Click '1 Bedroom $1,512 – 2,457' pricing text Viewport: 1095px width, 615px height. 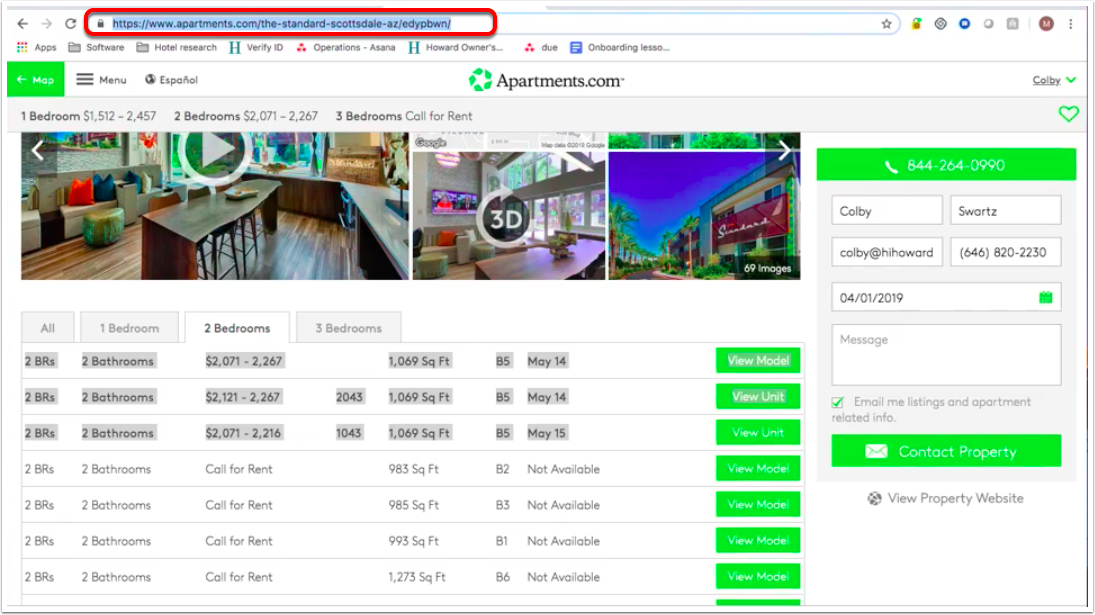(88, 116)
